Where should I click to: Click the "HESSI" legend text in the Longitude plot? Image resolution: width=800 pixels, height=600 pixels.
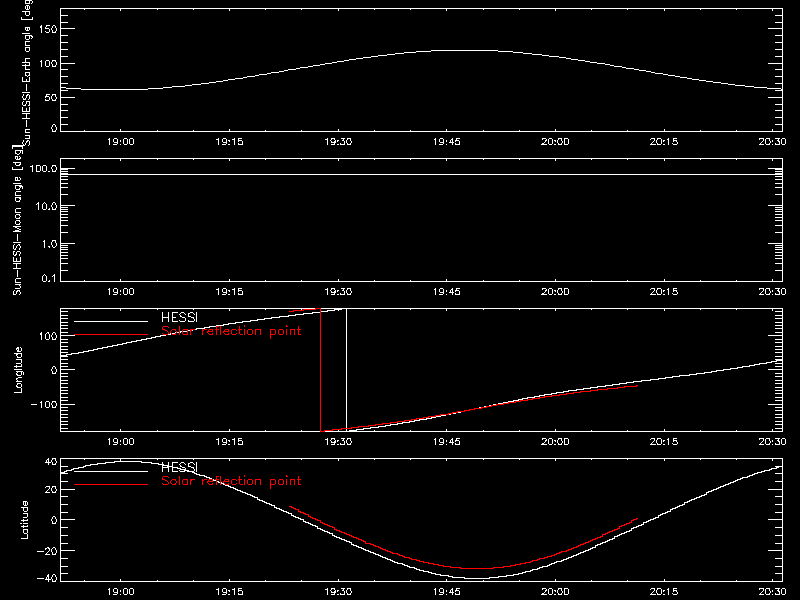[x=179, y=317]
